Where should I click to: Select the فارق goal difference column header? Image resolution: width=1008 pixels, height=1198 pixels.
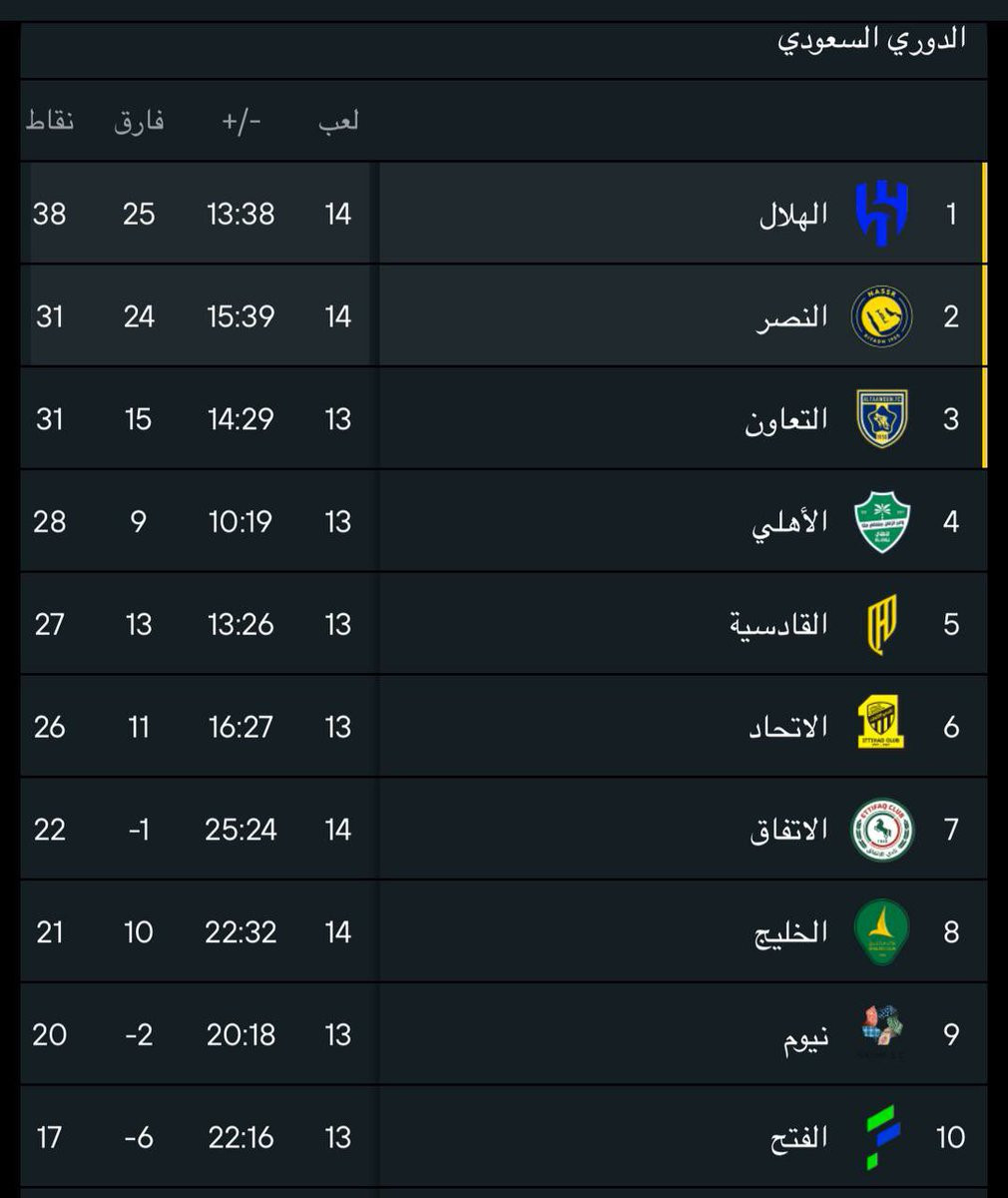(139, 122)
